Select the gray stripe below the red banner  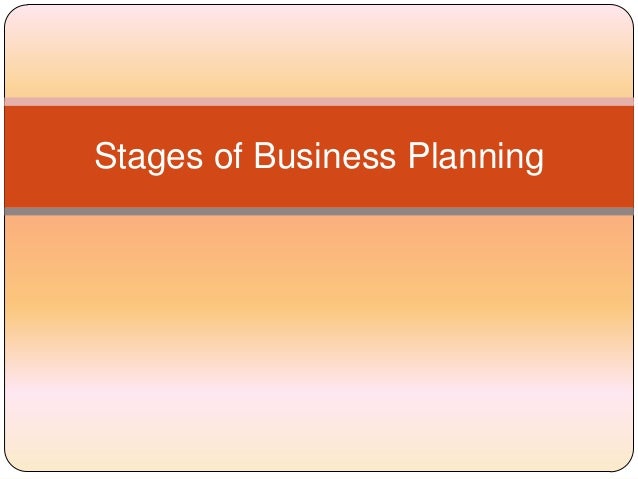coord(319,211)
